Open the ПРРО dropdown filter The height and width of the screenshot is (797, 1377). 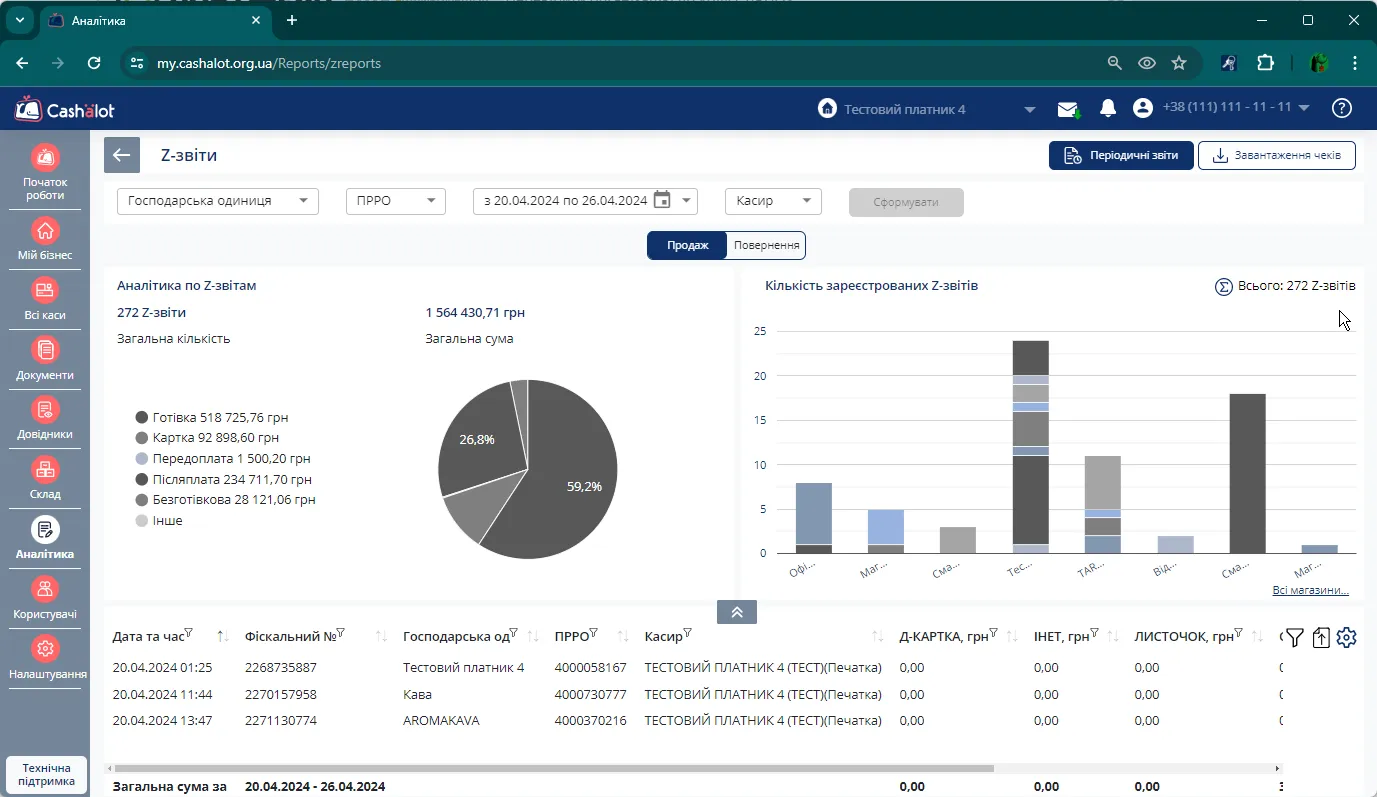[x=395, y=201]
